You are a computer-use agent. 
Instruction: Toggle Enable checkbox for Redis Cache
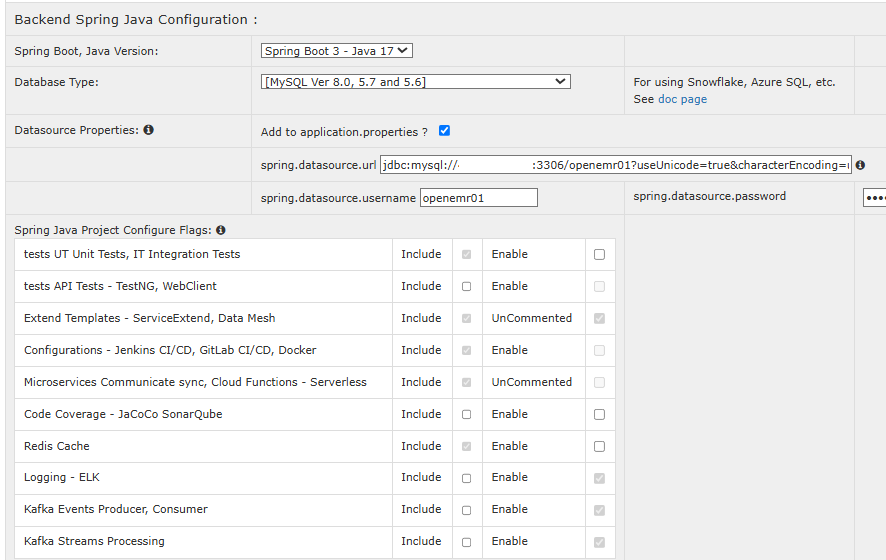(600, 446)
